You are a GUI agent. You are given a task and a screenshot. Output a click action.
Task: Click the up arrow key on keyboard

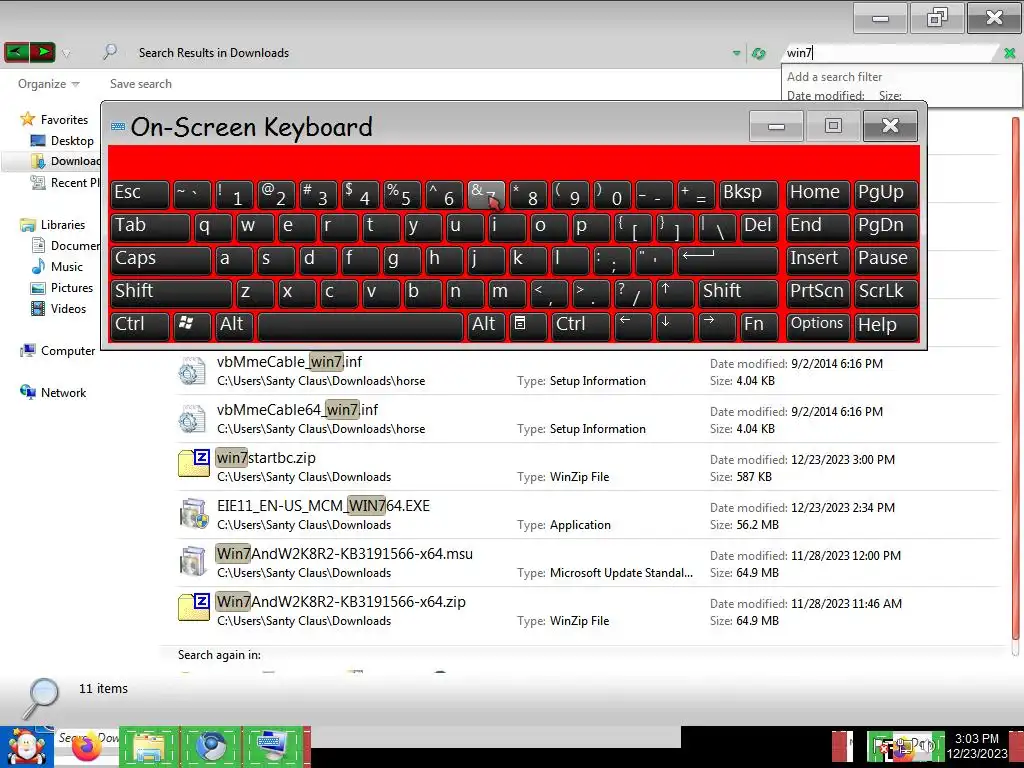675,292
